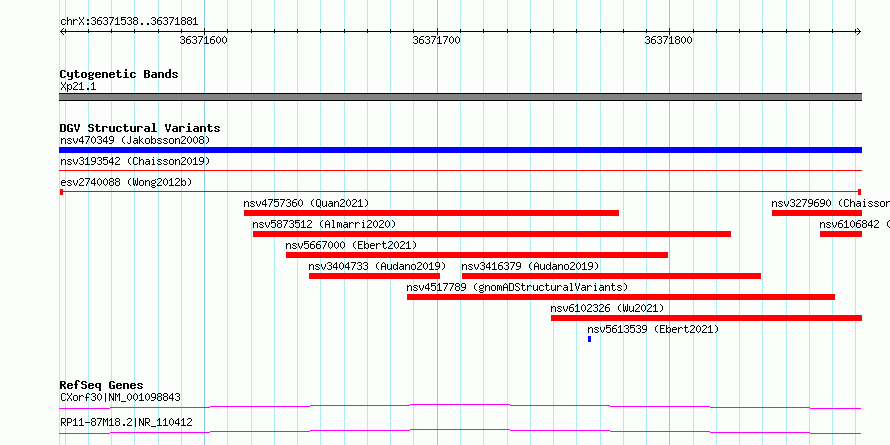
Task: Open the nsv5873512 (Almarri2020) label
Action: click(324, 224)
